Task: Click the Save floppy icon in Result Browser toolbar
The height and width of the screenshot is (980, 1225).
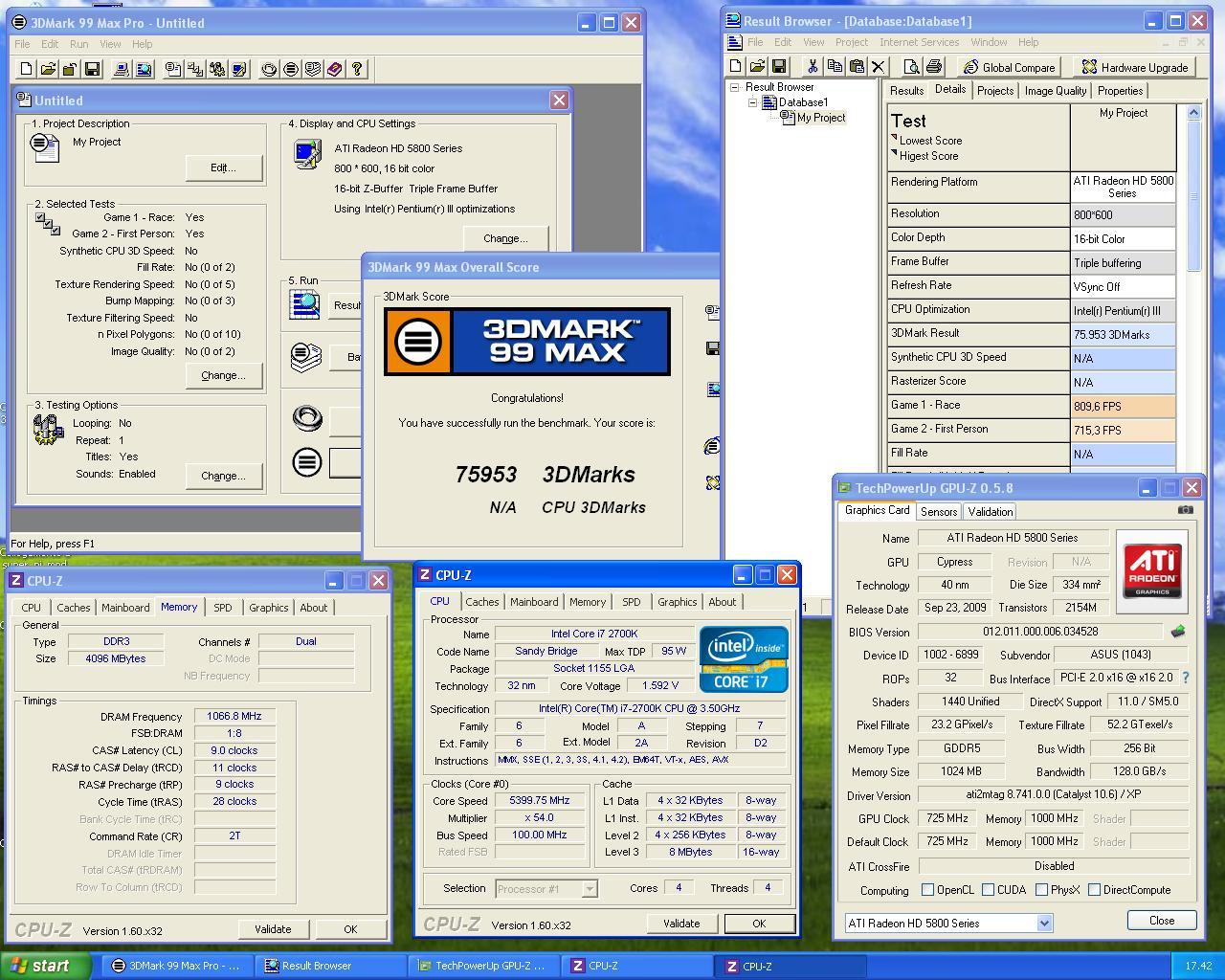Action: click(779, 67)
